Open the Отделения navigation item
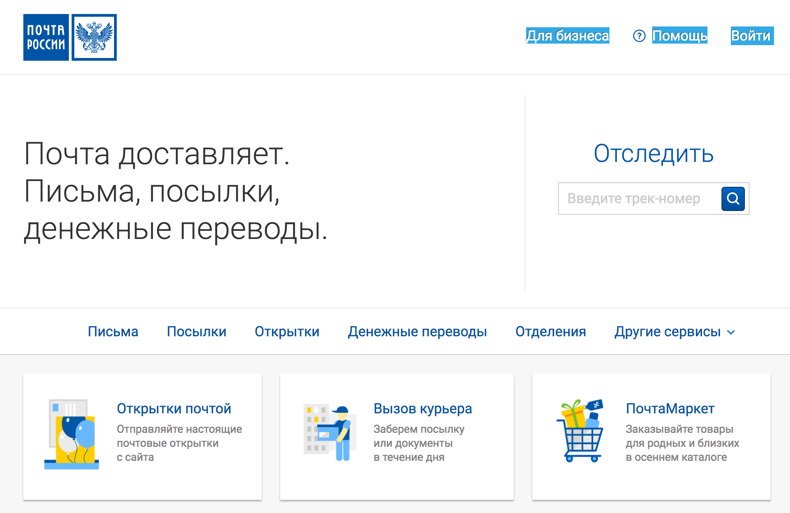 click(550, 332)
